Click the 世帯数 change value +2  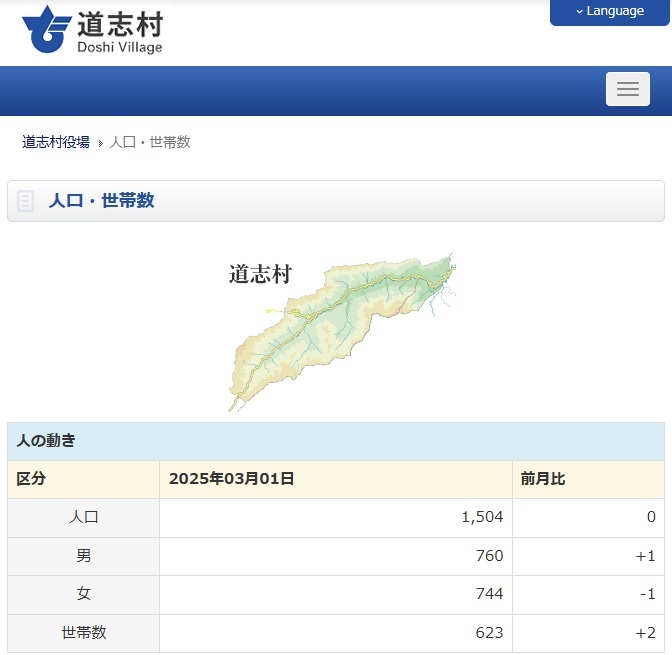(645, 633)
